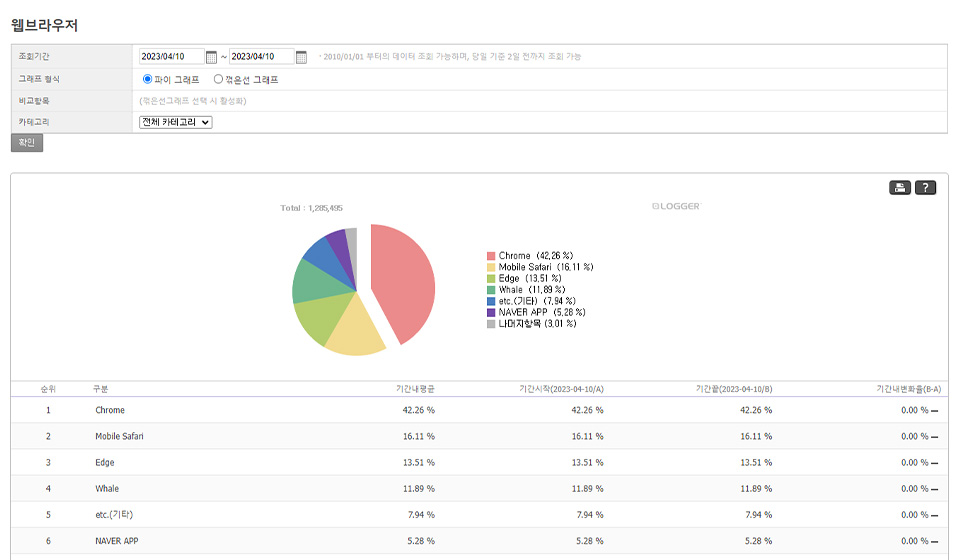
Task: Select the 꺾은선 그래프 radio button
Action: 218,79
